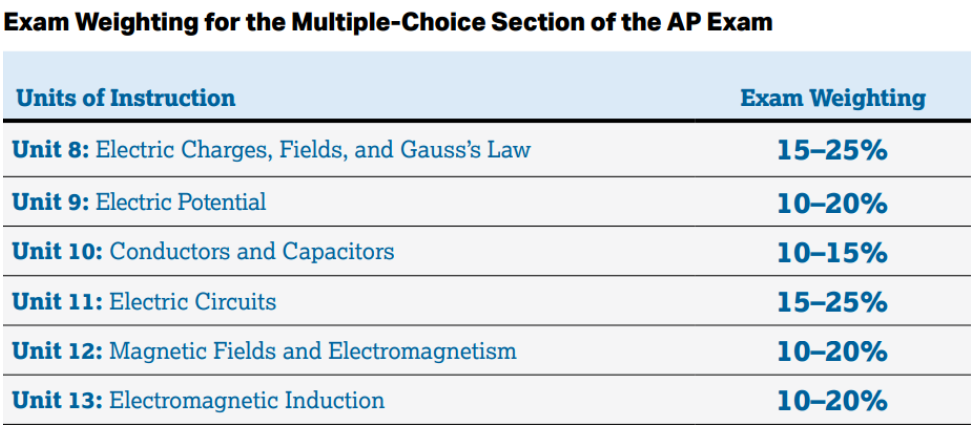978x430 pixels.
Task: Click Unit 8: Electric Charges, Fields, Gauss's Law
Action: (x=271, y=150)
